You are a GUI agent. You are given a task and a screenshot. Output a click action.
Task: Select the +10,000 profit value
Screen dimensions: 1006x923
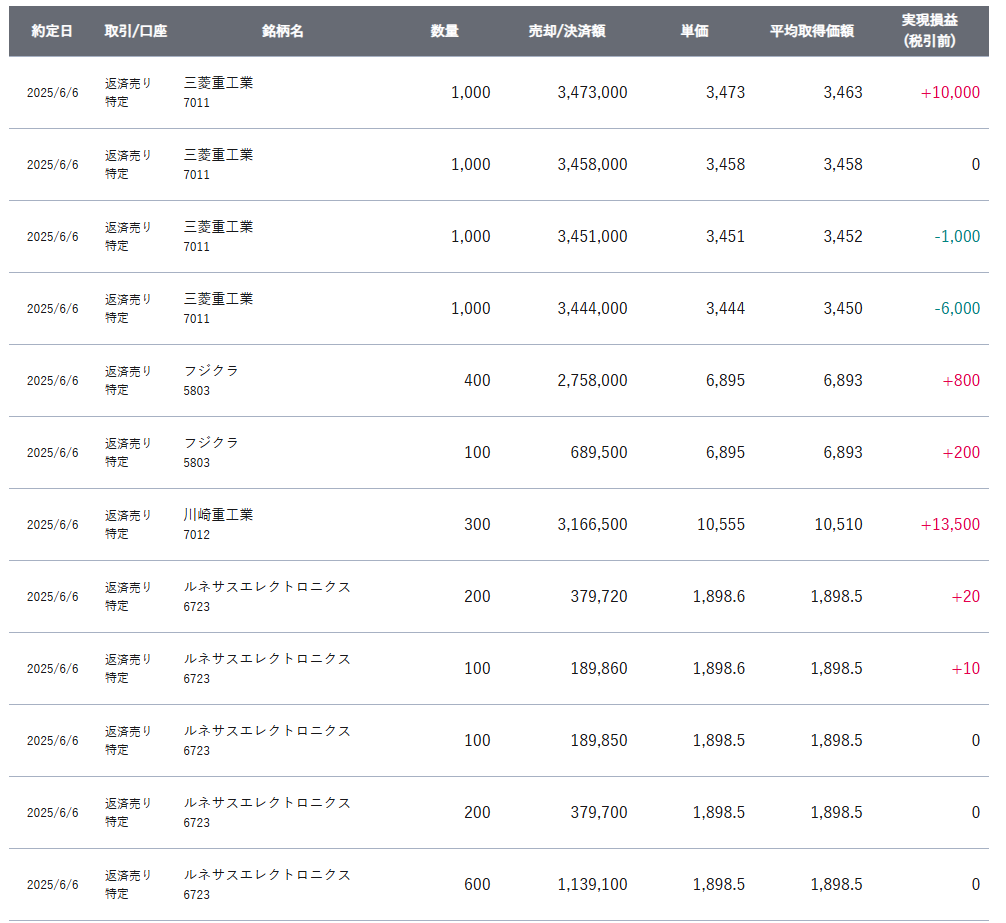[x=950, y=92]
